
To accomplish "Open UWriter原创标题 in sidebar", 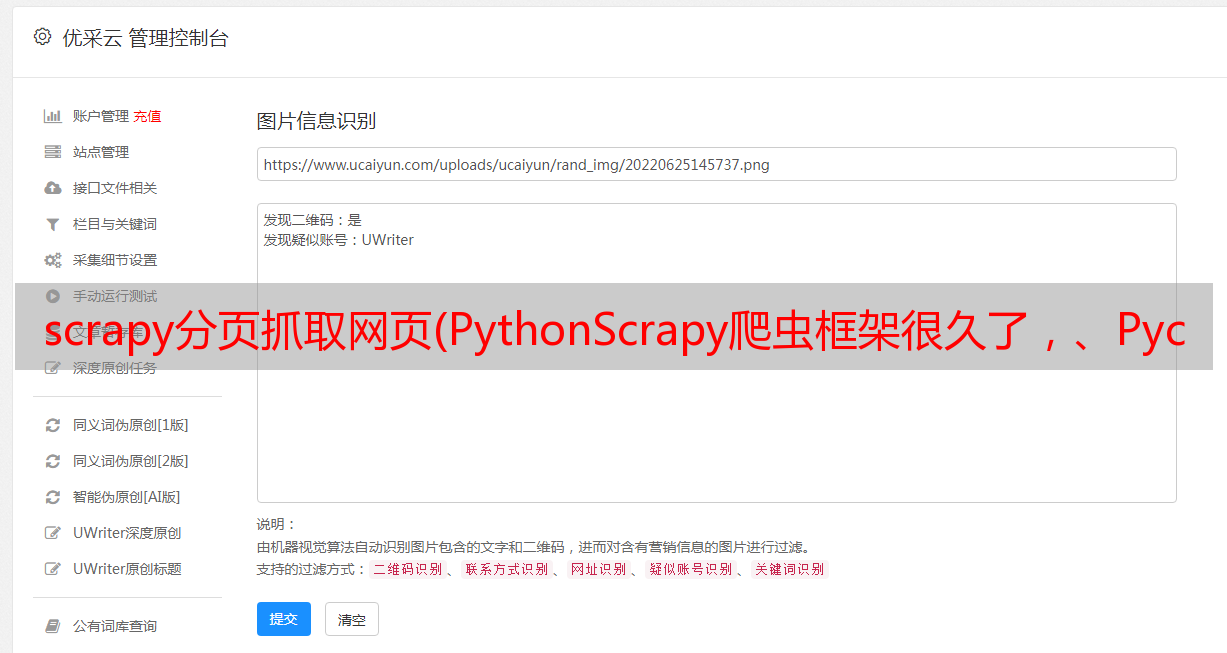I will coord(127,569).
